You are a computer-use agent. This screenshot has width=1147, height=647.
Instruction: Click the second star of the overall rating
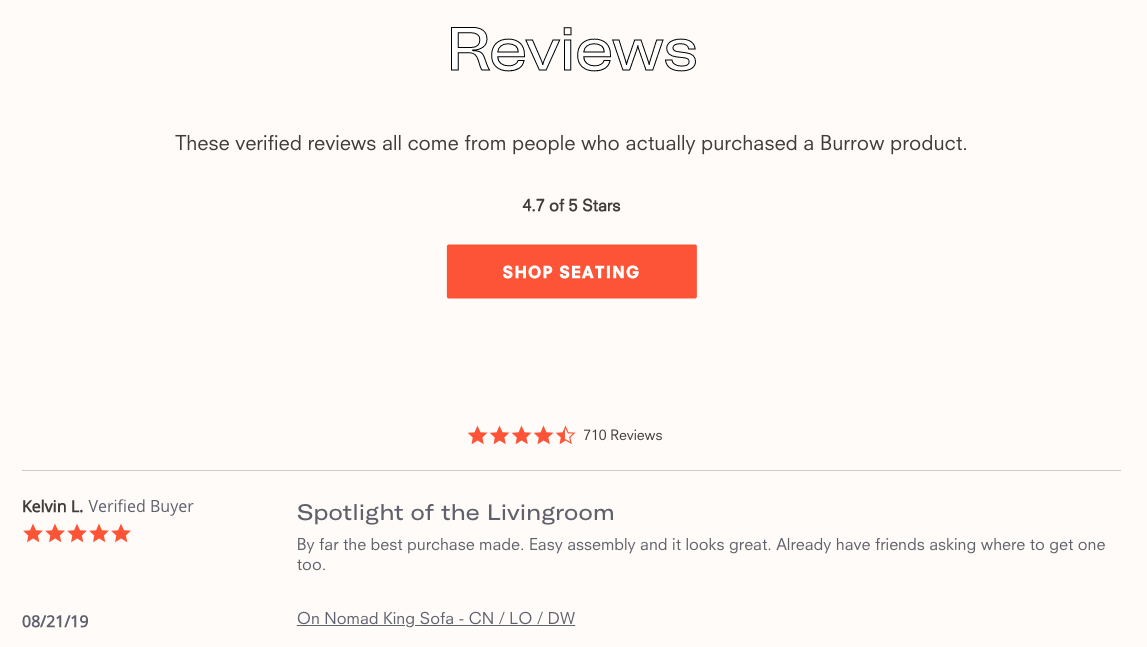(x=500, y=435)
